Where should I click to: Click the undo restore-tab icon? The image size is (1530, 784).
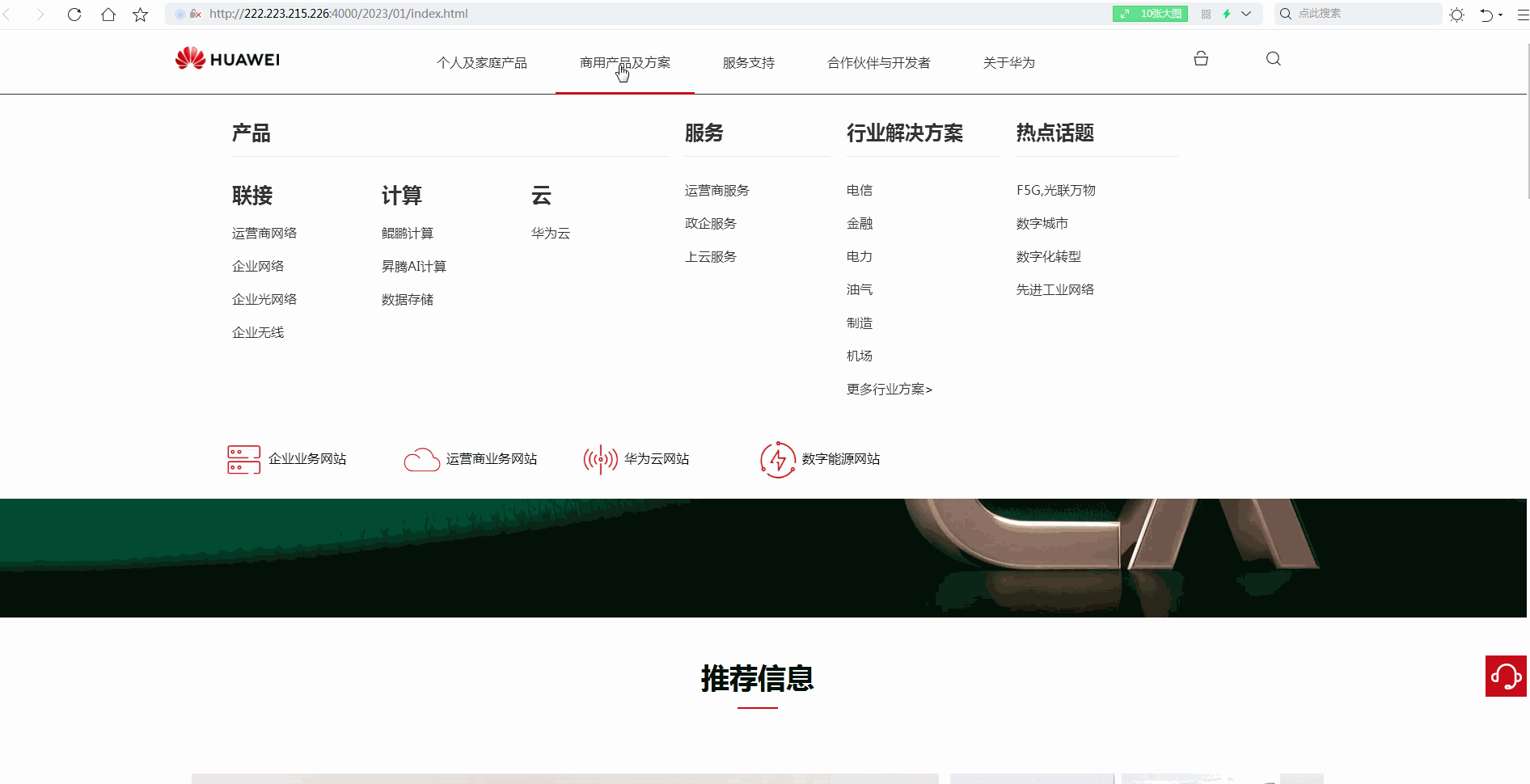pyautogui.click(x=1486, y=15)
